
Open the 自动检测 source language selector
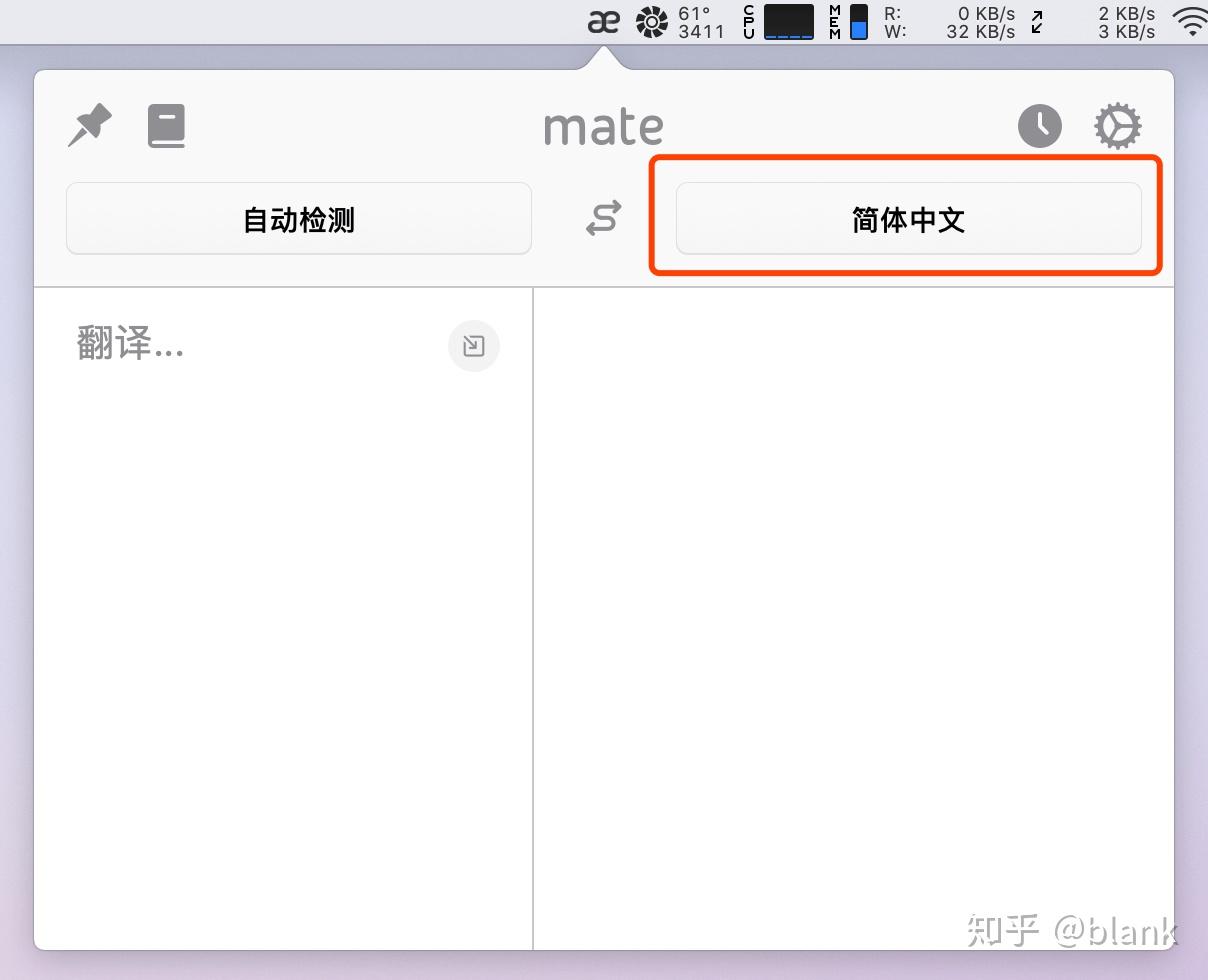[x=297, y=218]
